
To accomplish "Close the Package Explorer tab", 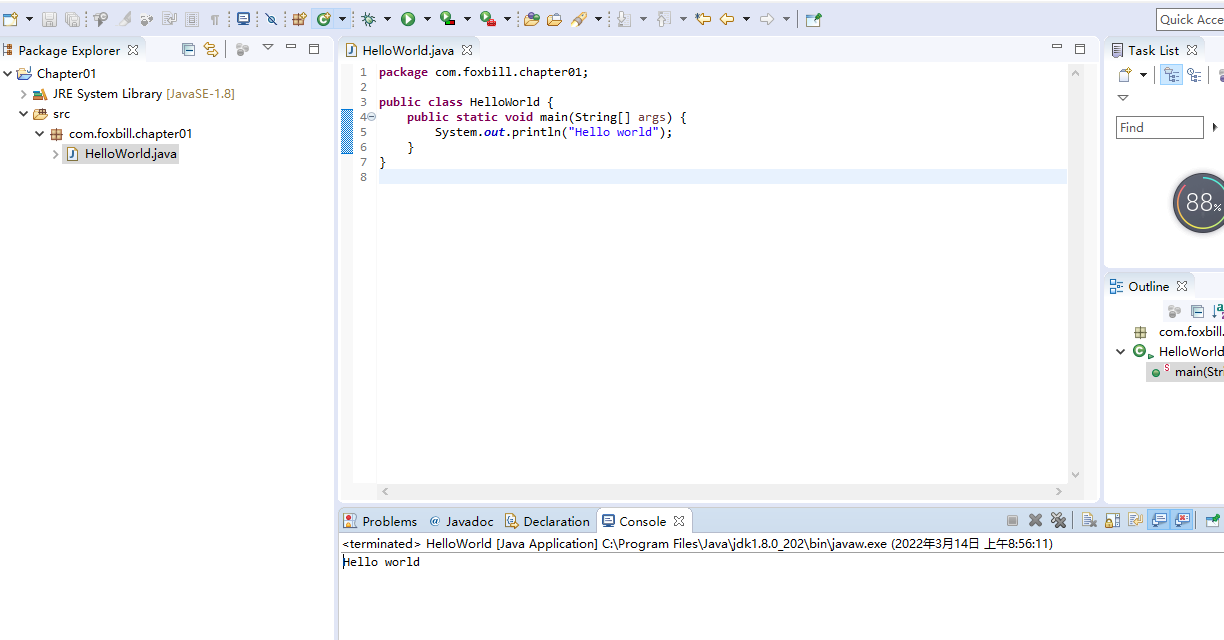I will (133, 50).
